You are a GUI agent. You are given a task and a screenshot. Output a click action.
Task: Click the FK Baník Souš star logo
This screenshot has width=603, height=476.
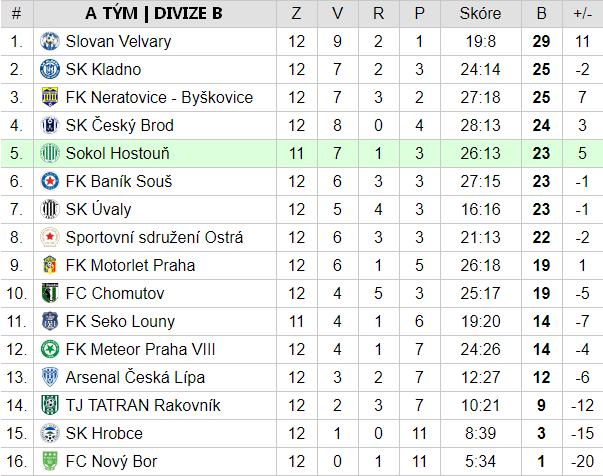coord(50,181)
